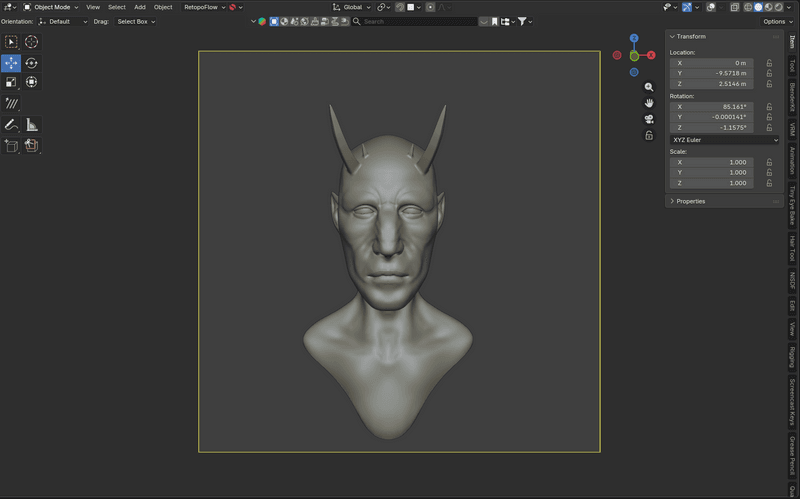Screen dimensions: 800x499
Task: Activate the Move tool
Action: point(11,63)
